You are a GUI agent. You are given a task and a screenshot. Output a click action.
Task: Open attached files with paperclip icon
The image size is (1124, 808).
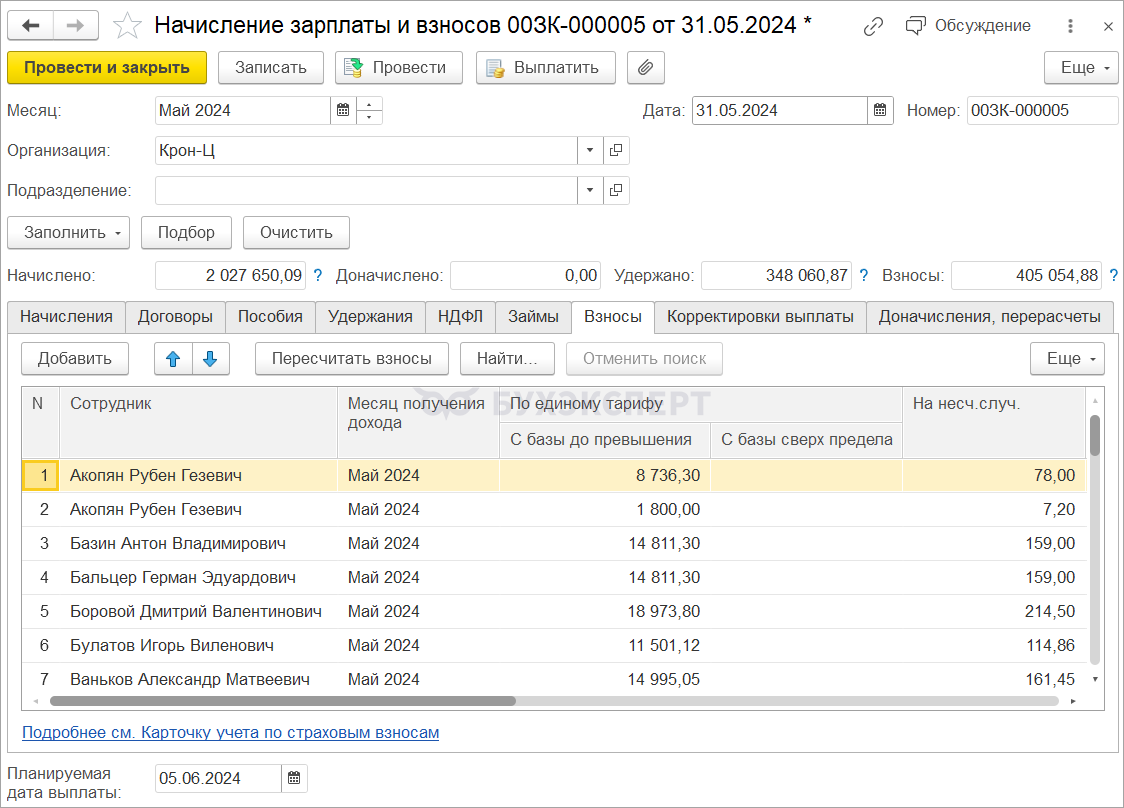click(646, 68)
